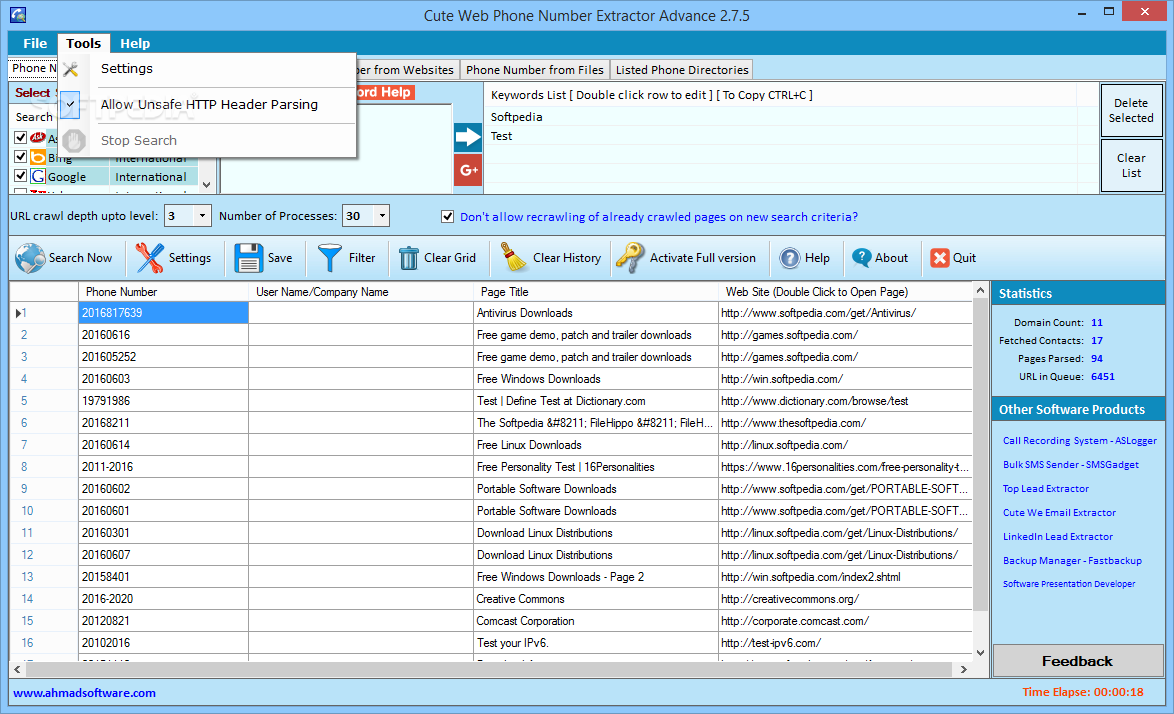Open the Tools menu
Screen dimensions: 1174x714
(83, 43)
